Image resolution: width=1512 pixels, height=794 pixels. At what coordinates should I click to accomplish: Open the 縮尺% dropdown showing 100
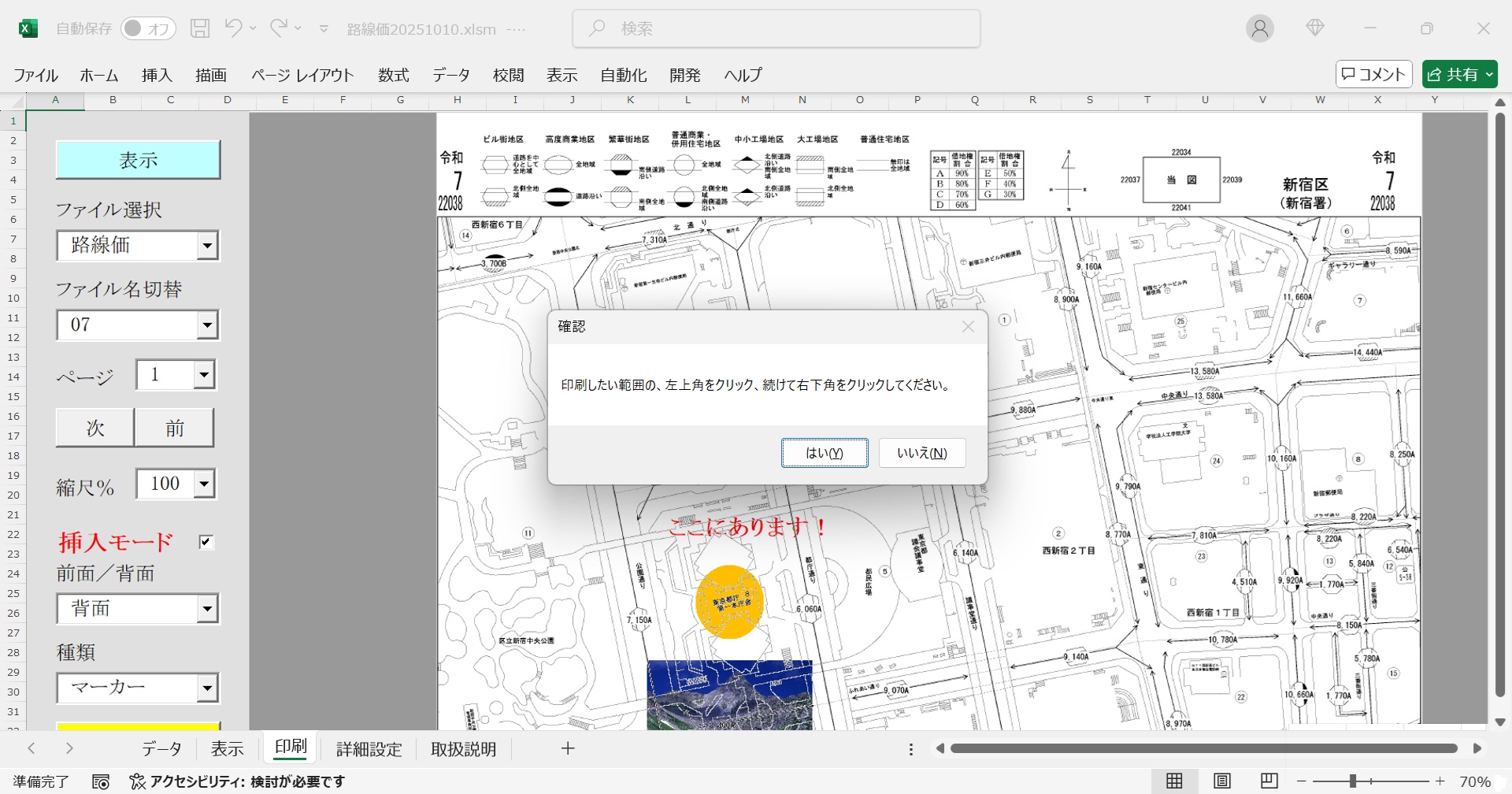pyautogui.click(x=204, y=484)
